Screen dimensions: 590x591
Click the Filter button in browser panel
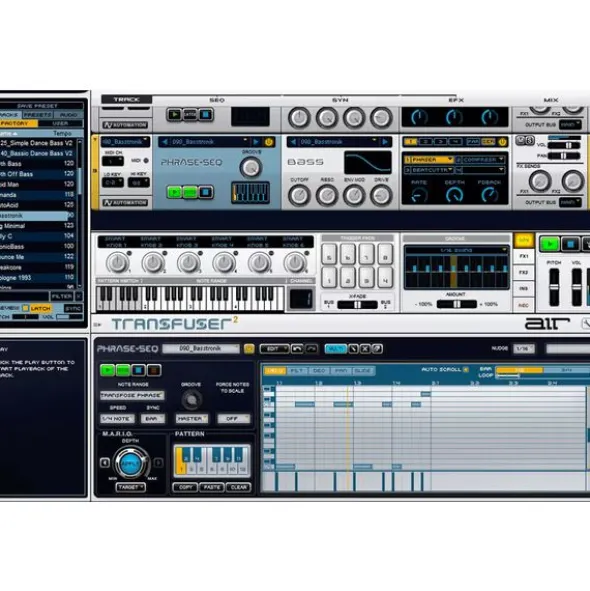[62, 296]
